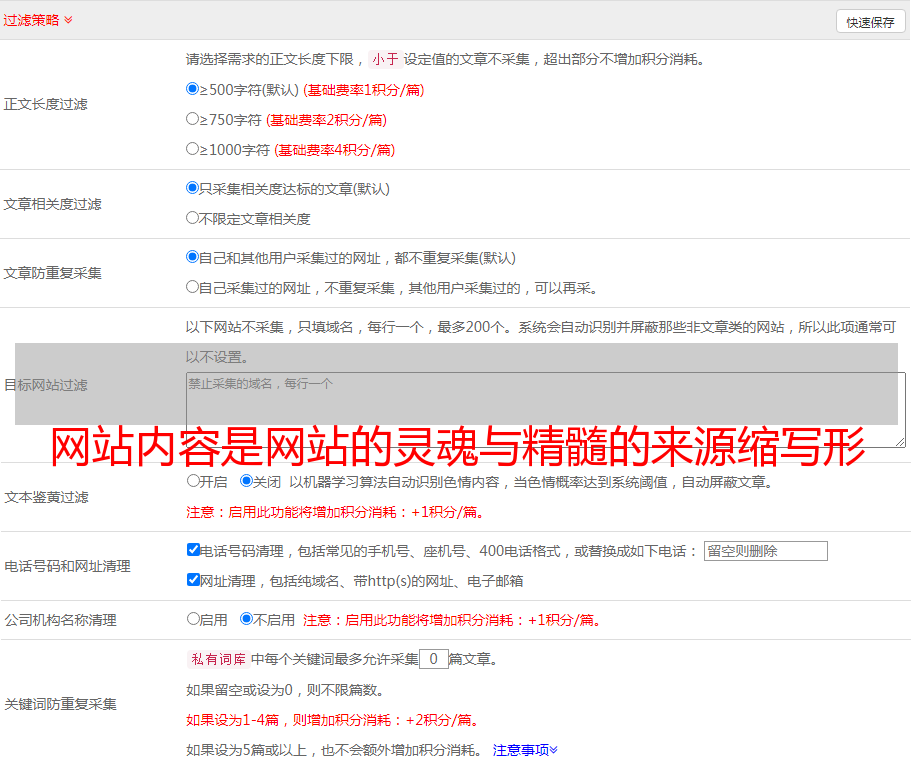The width and height of the screenshot is (912, 768).
Task: Expand the 注意事项 link
Action: 524,750
